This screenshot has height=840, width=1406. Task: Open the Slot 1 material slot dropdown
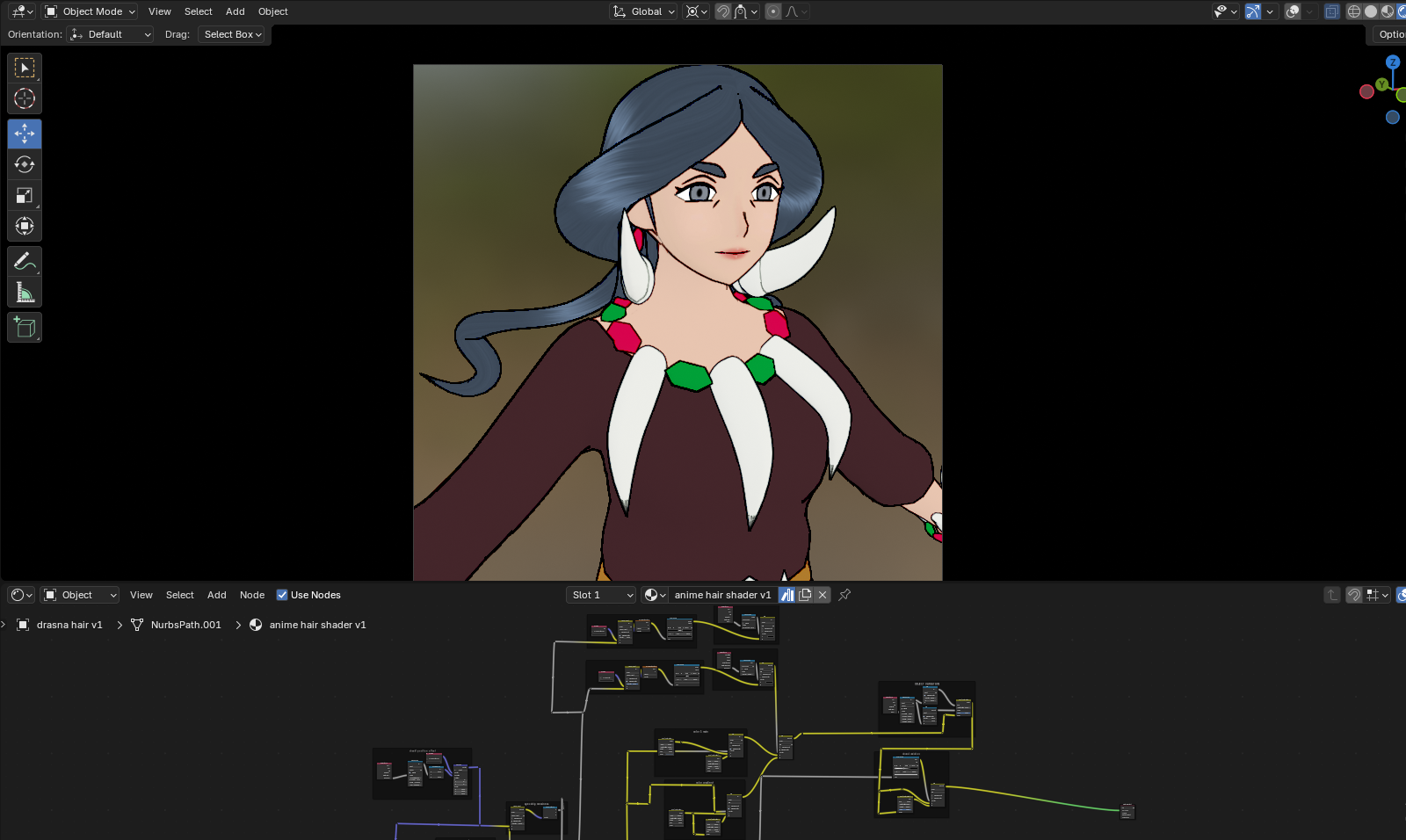coord(601,595)
